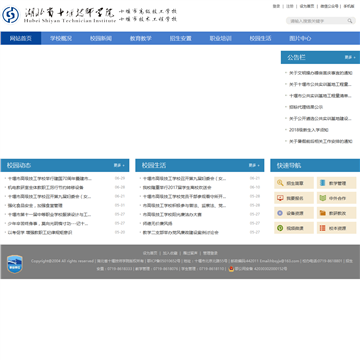
Task: Click 我要报名 red monitor icon
Action: [280, 198]
